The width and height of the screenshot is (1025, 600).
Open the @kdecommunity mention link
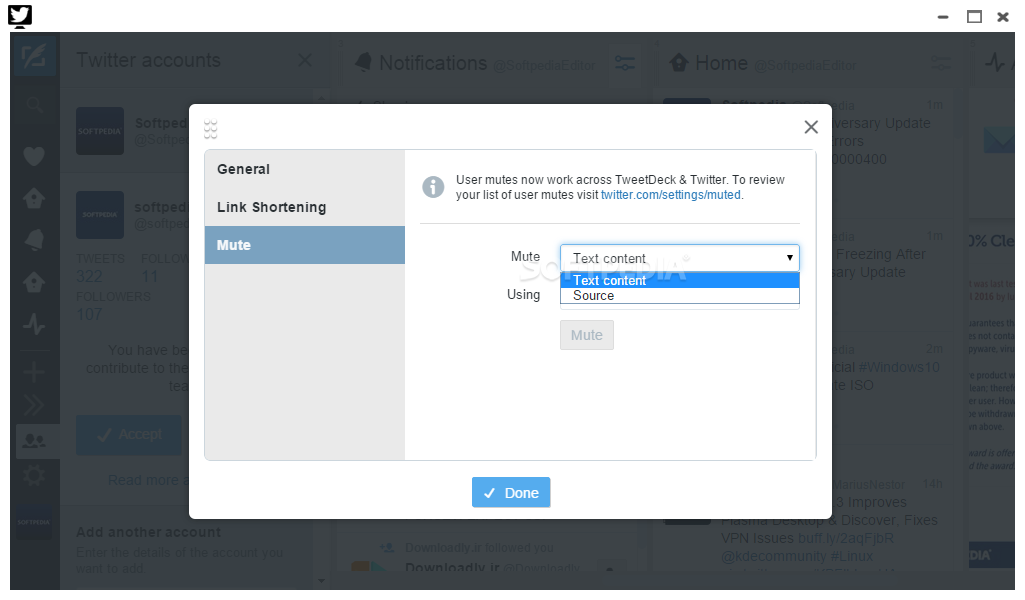[773, 556]
